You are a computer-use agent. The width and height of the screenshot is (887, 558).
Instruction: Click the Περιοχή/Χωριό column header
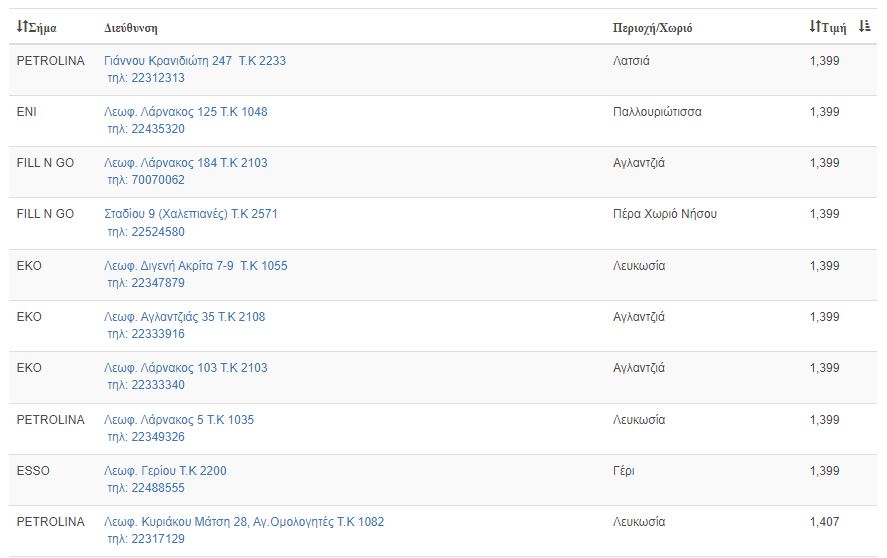click(652, 28)
